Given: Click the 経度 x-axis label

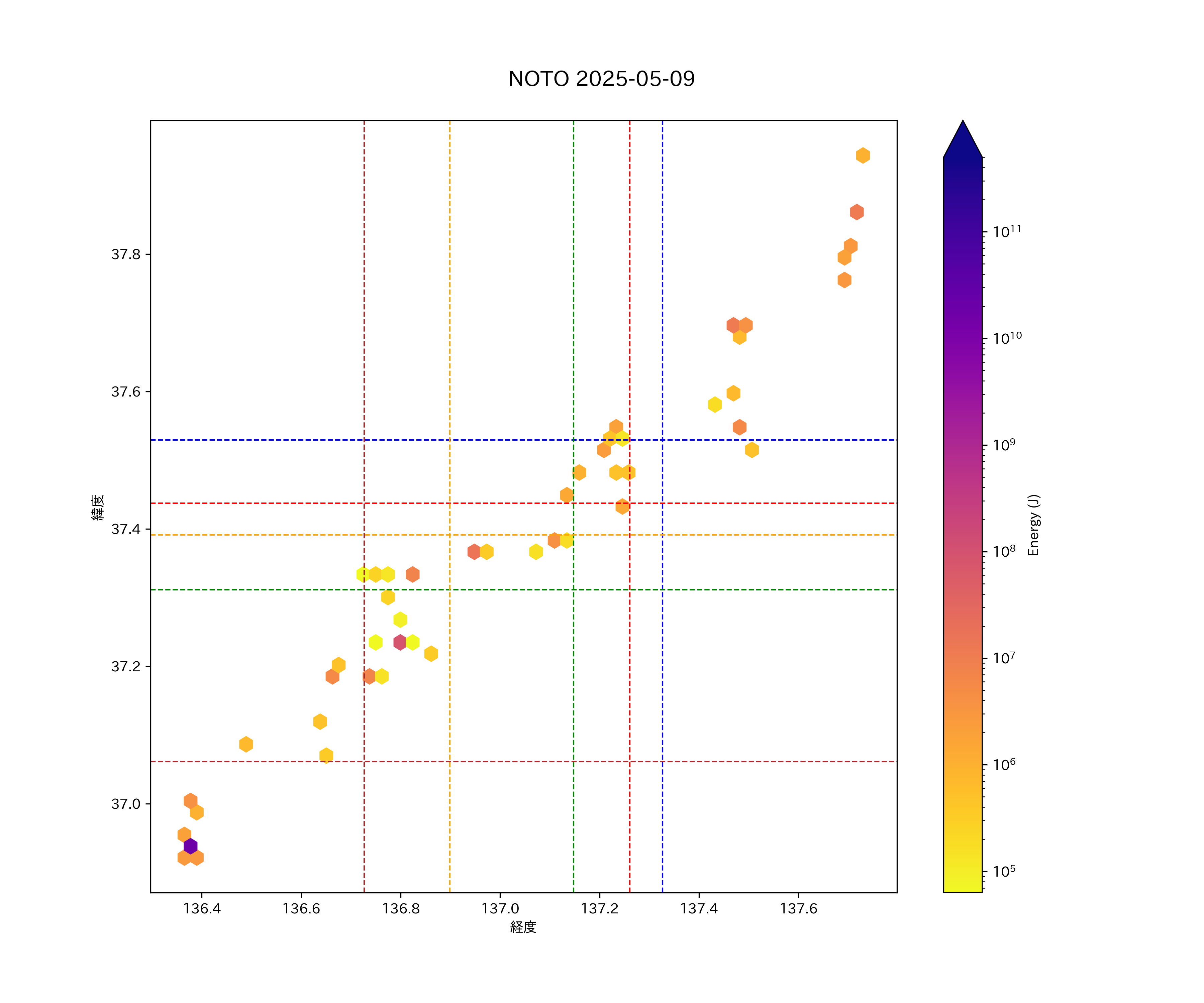Looking at the screenshot, I should tap(523, 927).
